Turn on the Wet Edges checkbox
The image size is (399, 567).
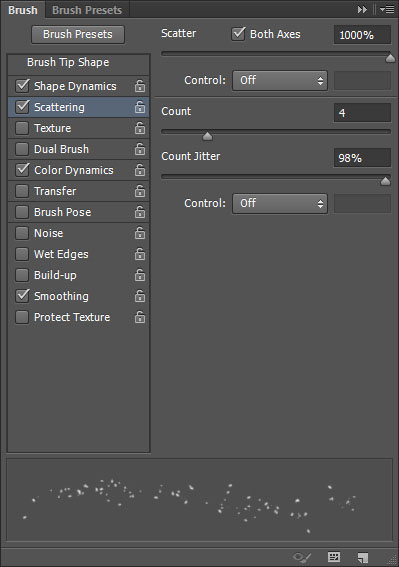(x=22, y=254)
